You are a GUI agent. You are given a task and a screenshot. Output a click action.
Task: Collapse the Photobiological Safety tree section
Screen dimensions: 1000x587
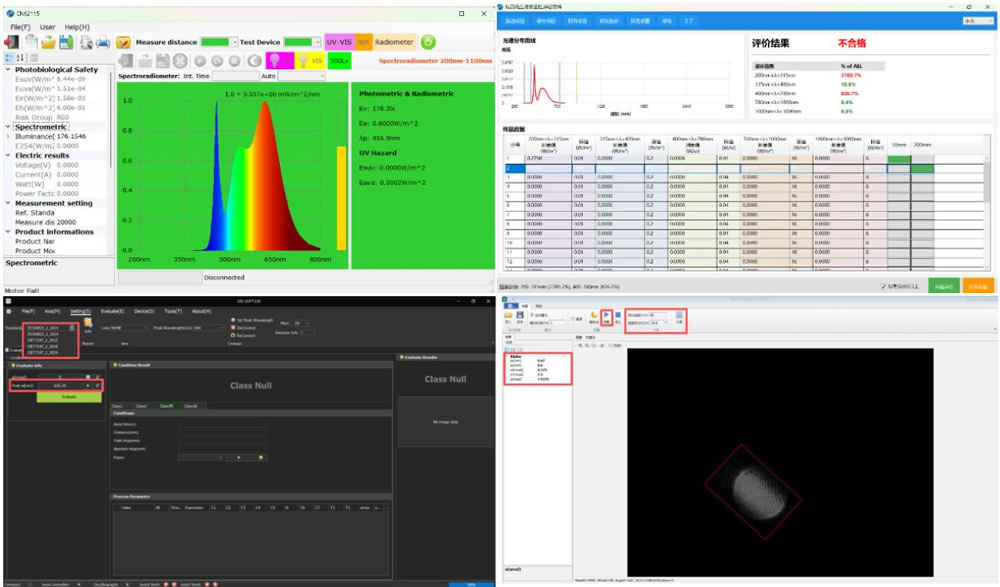click(x=8, y=70)
